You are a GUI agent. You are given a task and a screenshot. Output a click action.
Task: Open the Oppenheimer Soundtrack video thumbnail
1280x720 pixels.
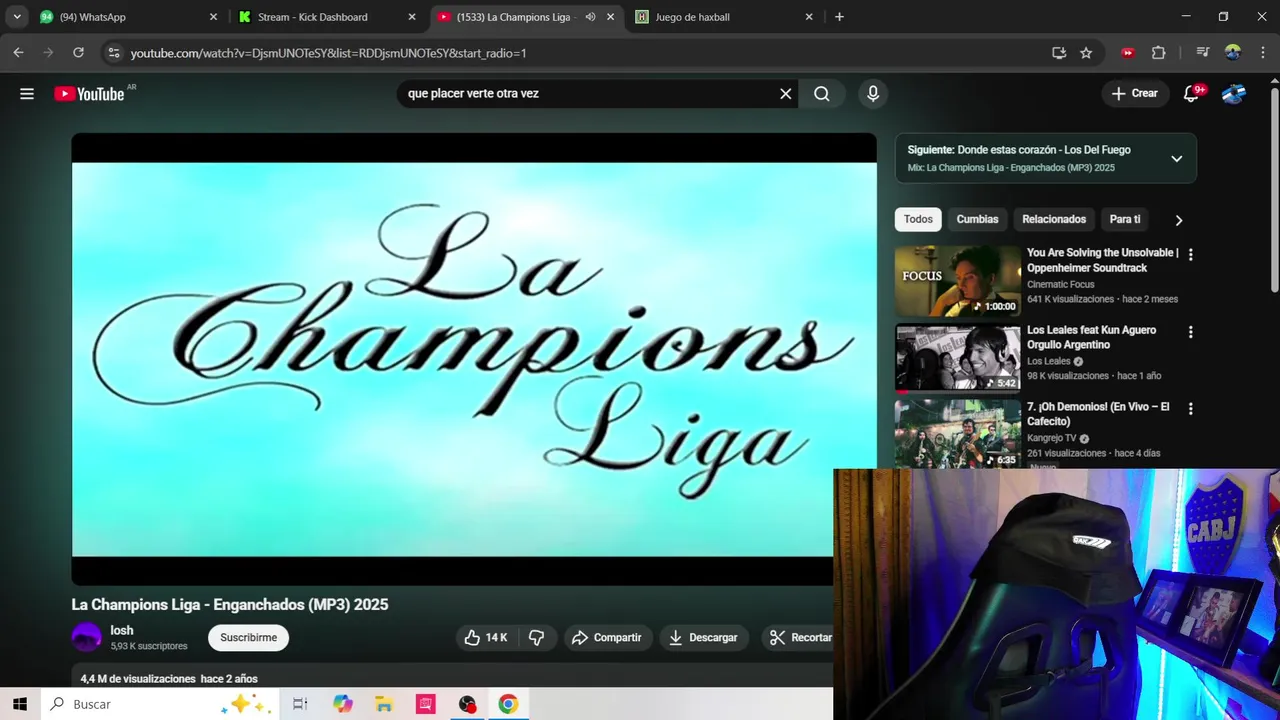(x=957, y=281)
